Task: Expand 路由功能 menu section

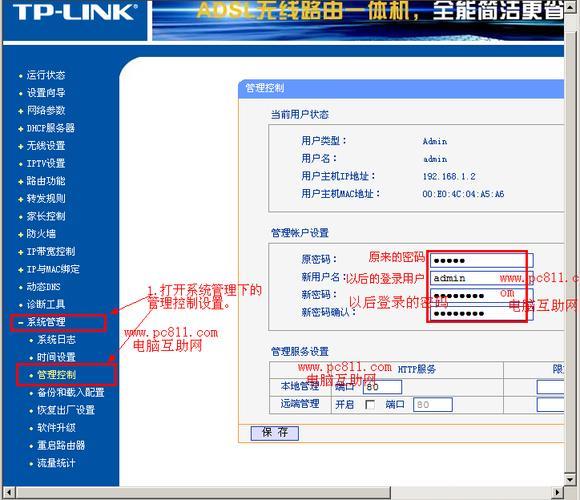Action: click(45, 181)
